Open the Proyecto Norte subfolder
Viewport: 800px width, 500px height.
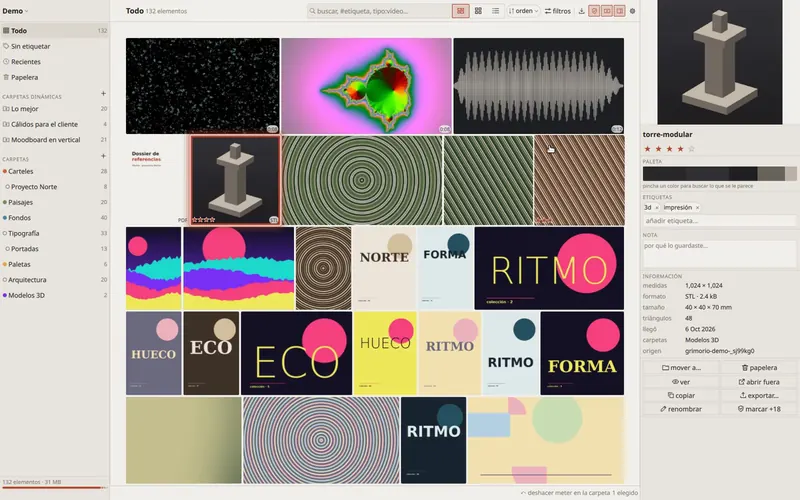click(54, 187)
